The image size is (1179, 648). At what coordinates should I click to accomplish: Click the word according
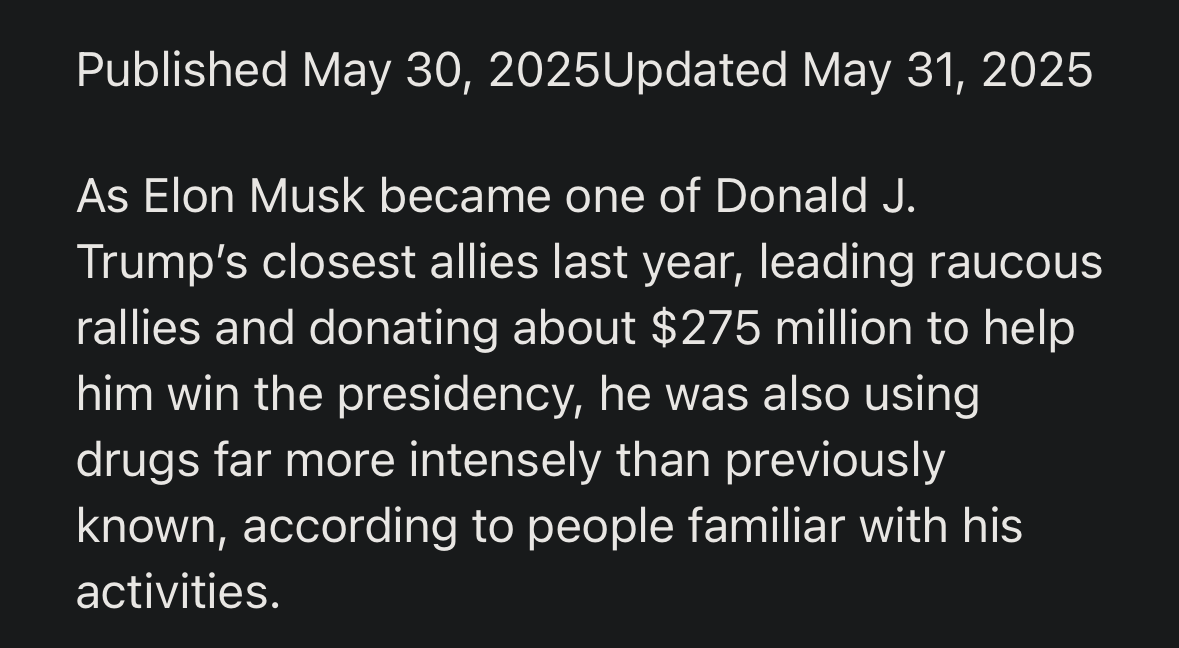coord(350,525)
